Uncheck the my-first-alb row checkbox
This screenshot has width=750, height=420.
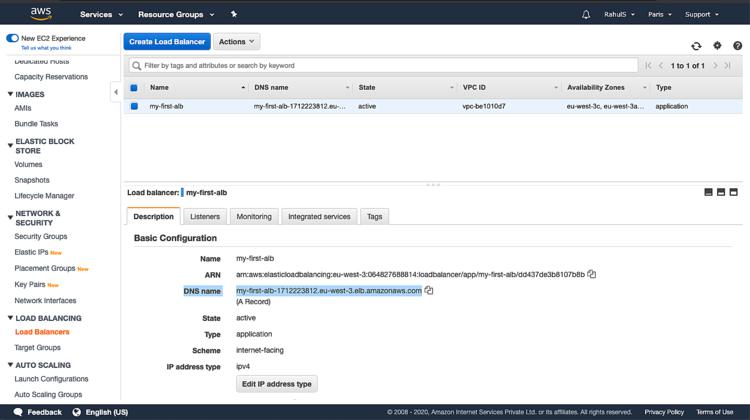134,106
